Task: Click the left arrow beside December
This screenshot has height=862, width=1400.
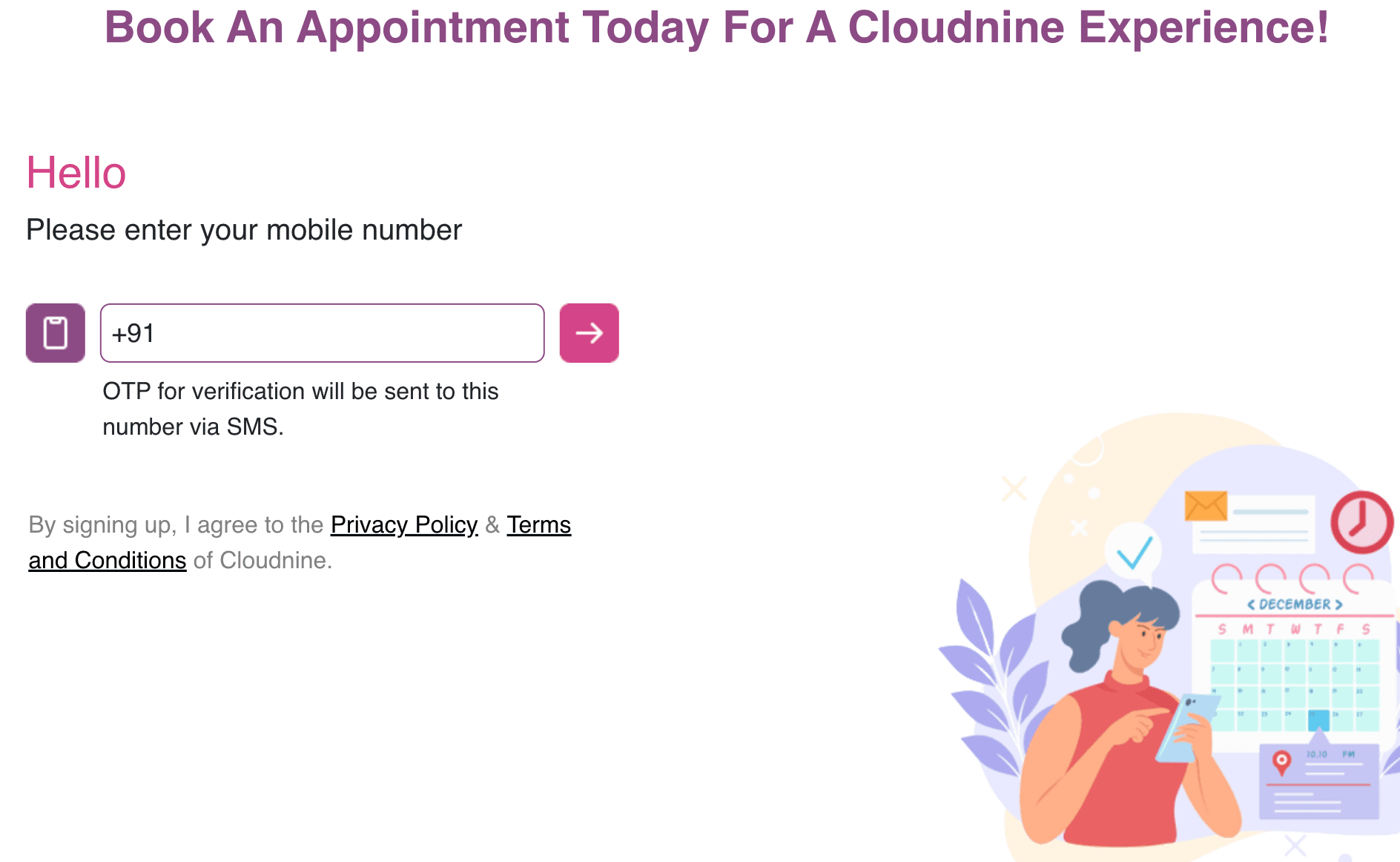Action: click(x=1251, y=605)
